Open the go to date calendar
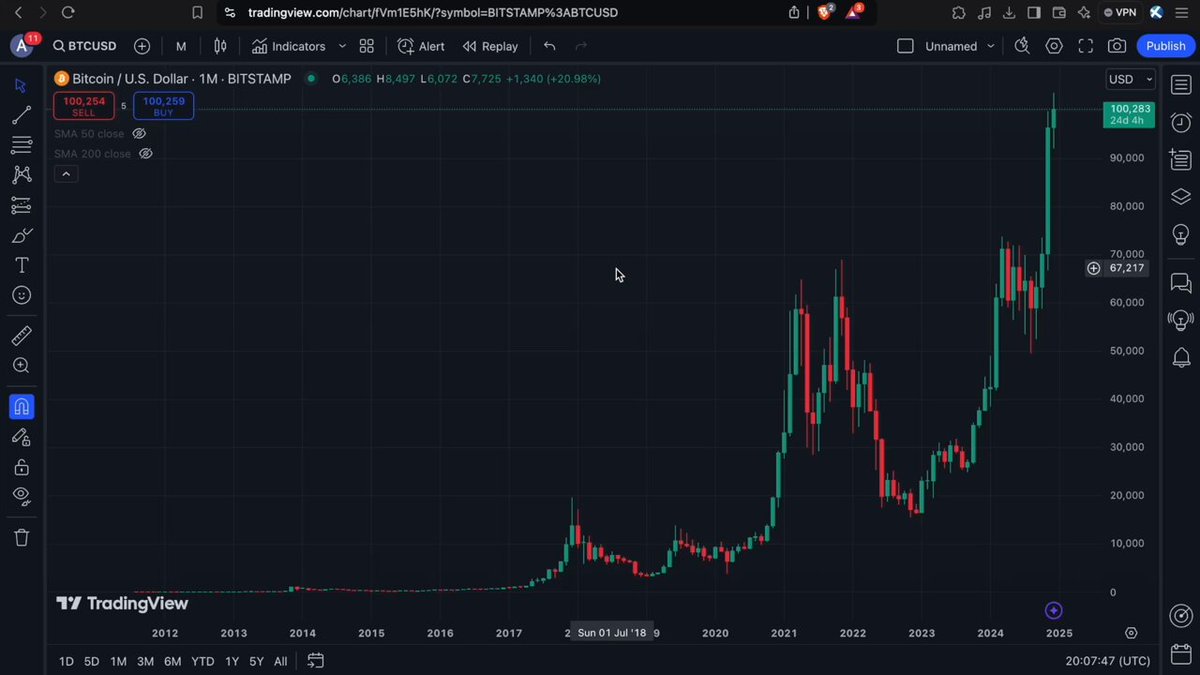The height and width of the screenshot is (675, 1200). tap(315, 660)
